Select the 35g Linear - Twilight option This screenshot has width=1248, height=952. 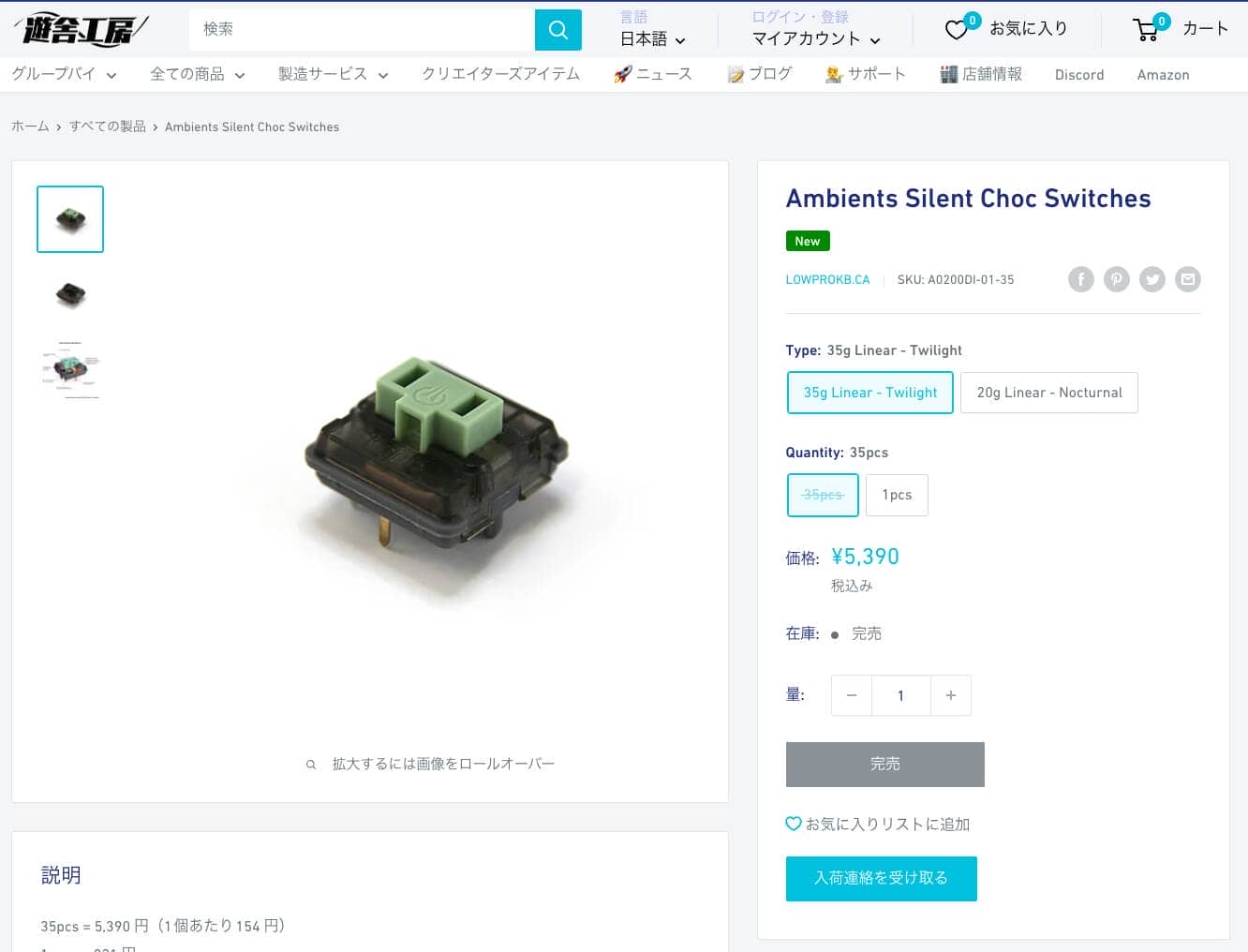[869, 393]
